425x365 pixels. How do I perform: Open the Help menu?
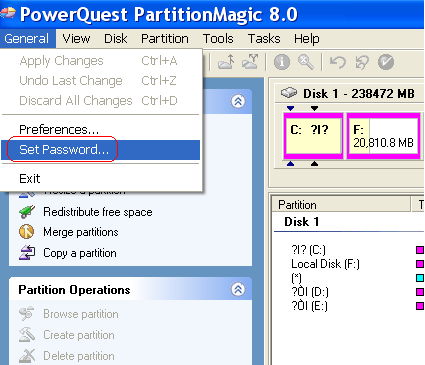pos(307,39)
